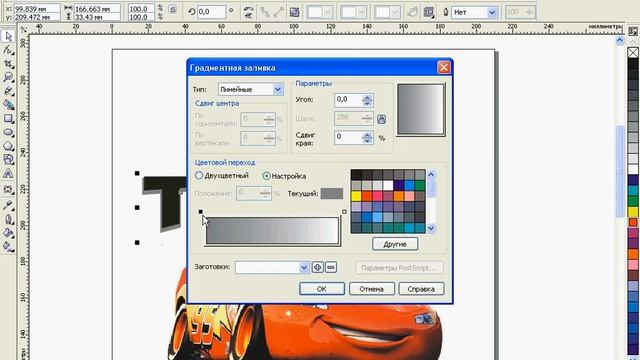Click the Сдвиг края spinner arrows

click(367, 138)
